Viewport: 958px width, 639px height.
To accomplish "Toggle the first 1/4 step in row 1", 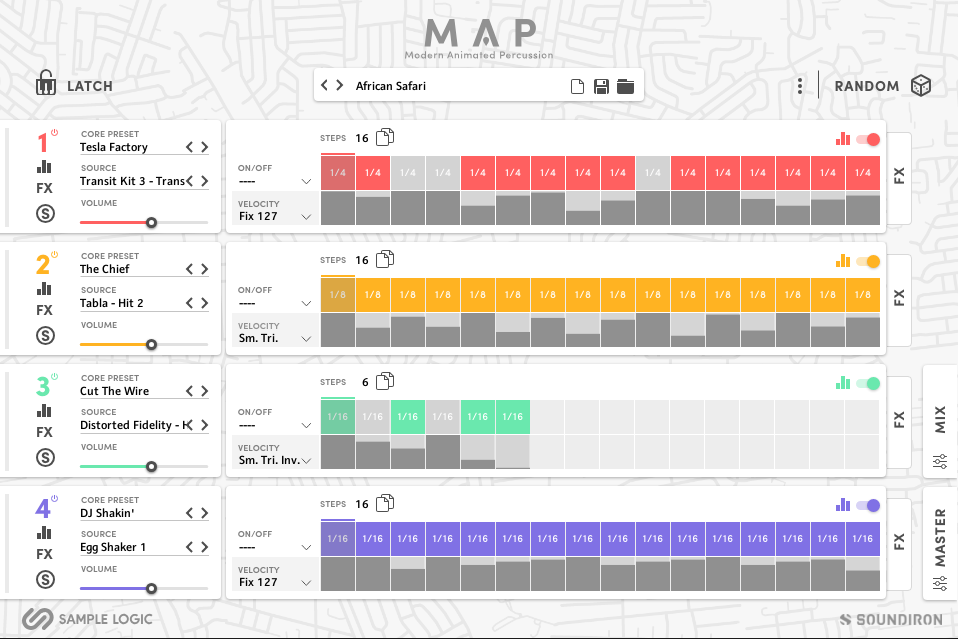I will pyautogui.click(x=338, y=173).
